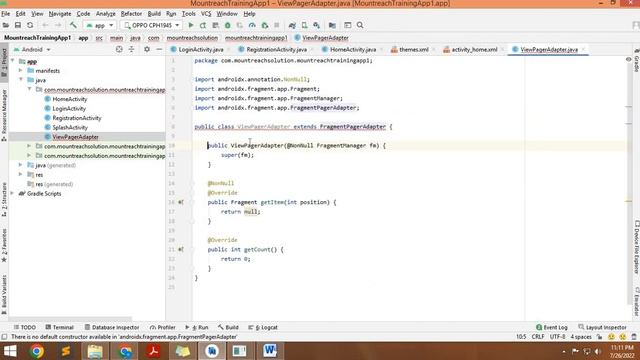640x360 pixels.
Task: Click Select Opened File target icon
Action: click(x=119, y=49)
